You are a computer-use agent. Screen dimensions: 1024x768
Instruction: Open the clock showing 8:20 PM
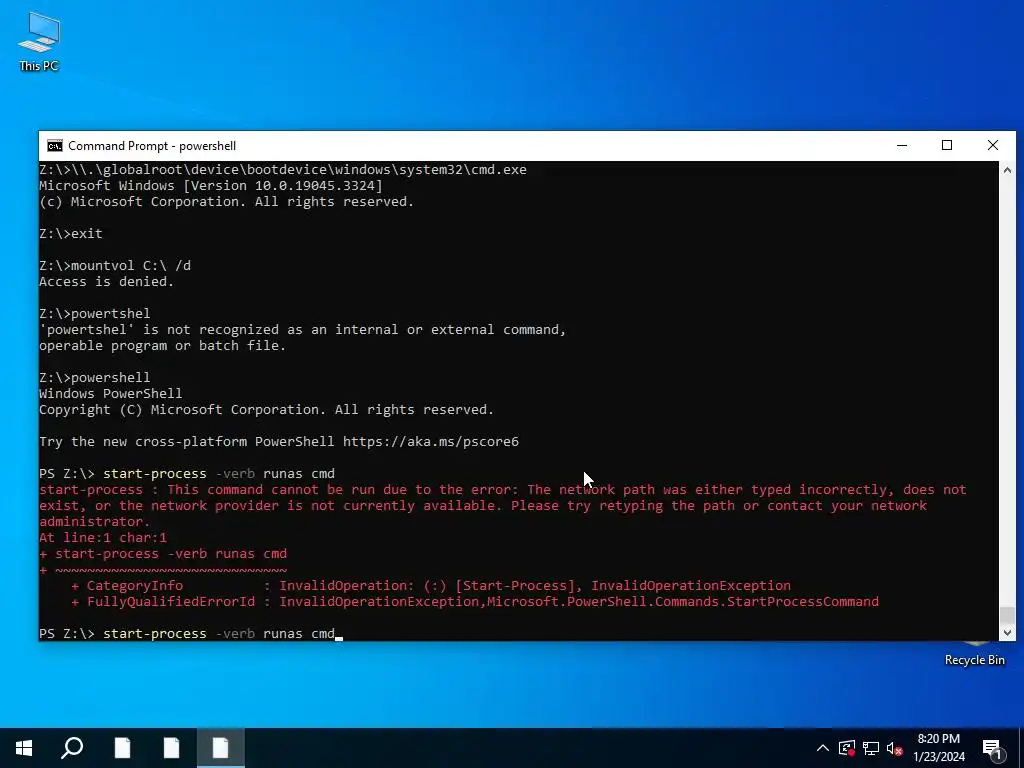tap(938, 748)
